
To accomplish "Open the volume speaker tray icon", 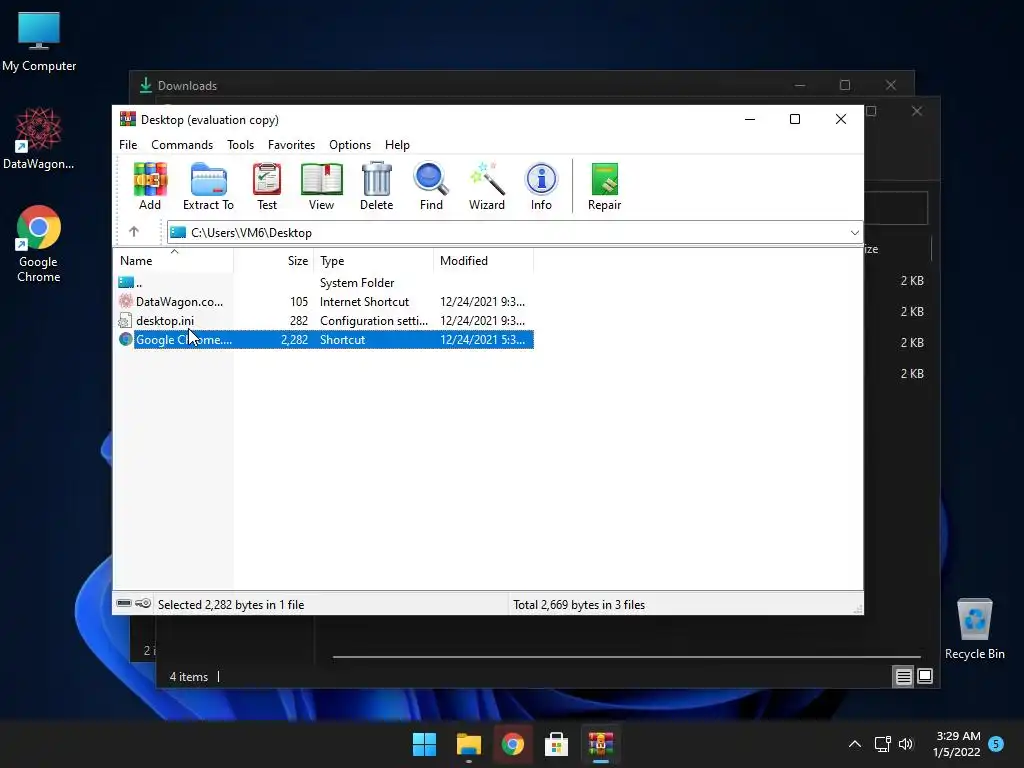I will [906, 744].
